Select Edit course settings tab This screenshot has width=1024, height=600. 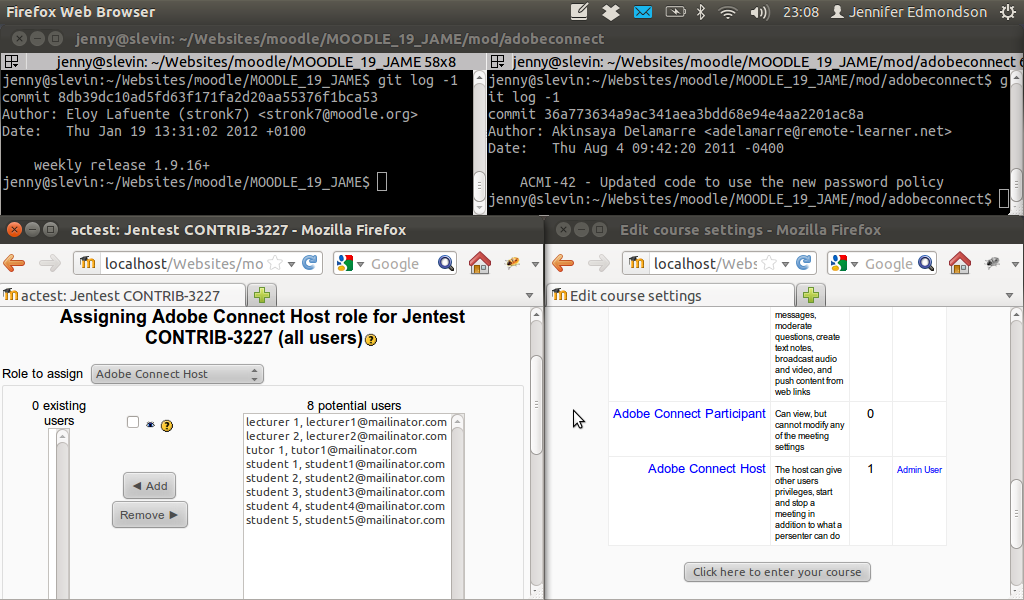click(x=671, y=295)
